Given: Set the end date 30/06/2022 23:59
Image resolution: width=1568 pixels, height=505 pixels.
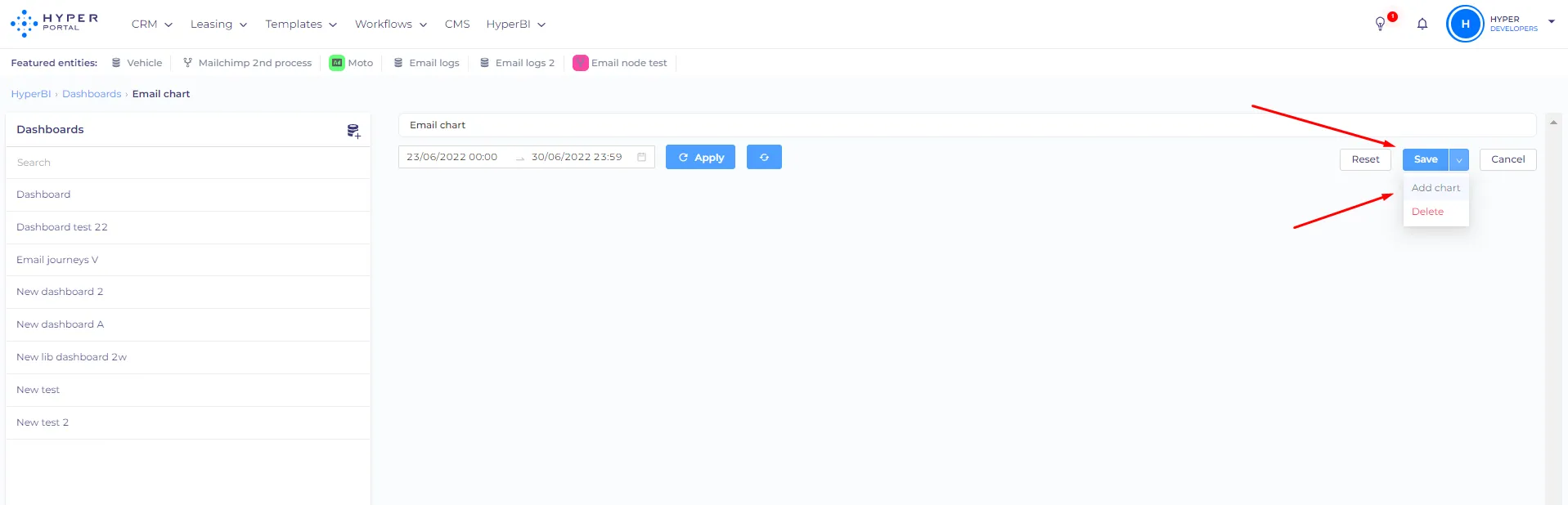Looking at the screenshot, I should tap(577, 157).
